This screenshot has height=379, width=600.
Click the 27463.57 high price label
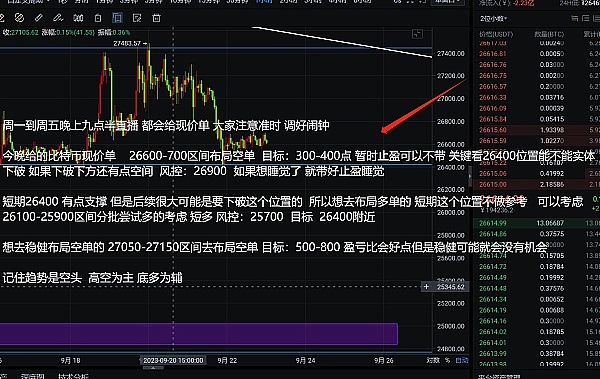[x=127, y=44]
